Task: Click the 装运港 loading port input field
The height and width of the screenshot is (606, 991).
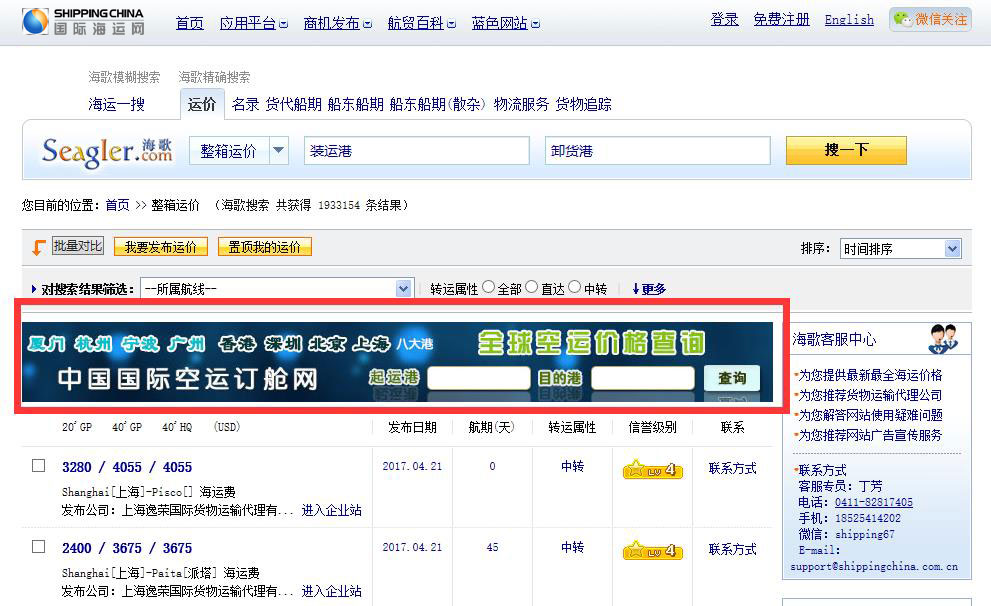Action: click(416, 151)
